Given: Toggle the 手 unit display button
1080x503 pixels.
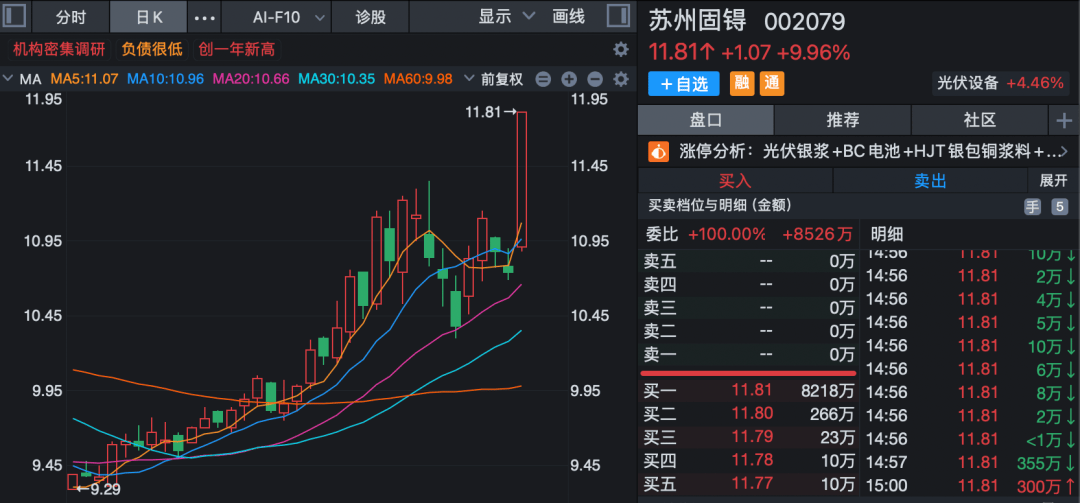Looking at the screenshot, I should (x=1033, y=206).
